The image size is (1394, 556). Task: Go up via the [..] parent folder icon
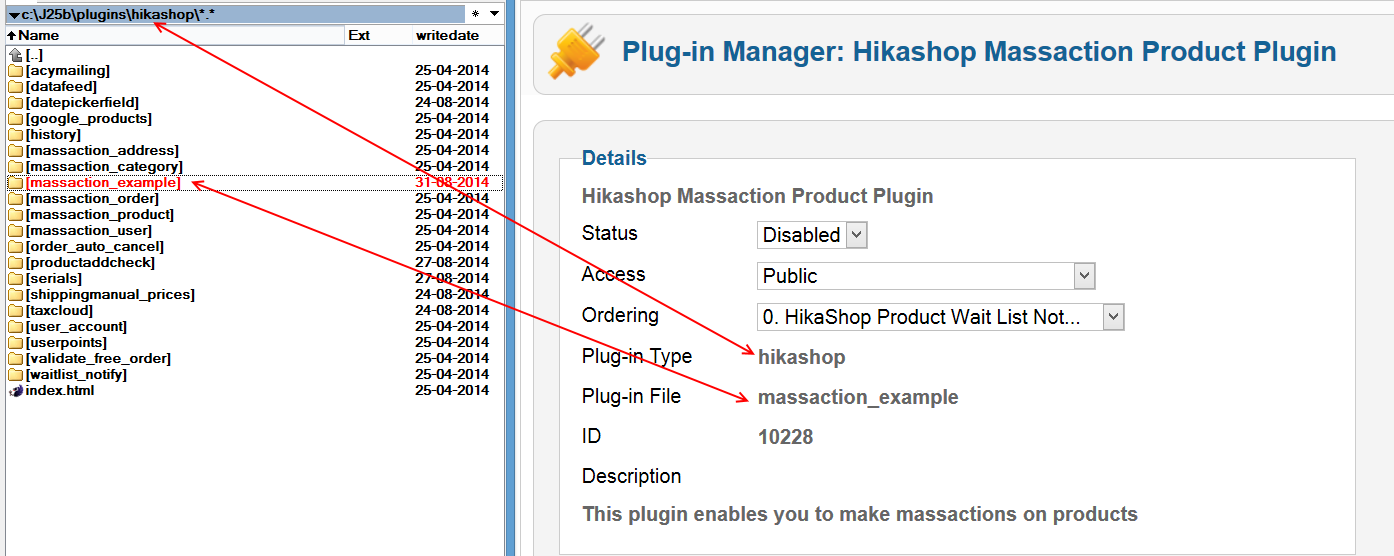pyautogui.click(x=15, y=55)
